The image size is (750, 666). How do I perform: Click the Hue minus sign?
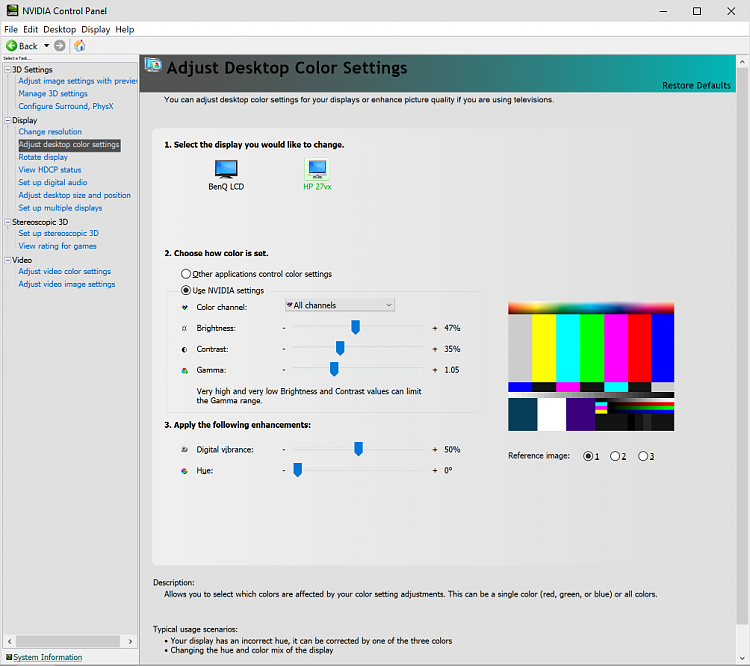tap(284, 471)
